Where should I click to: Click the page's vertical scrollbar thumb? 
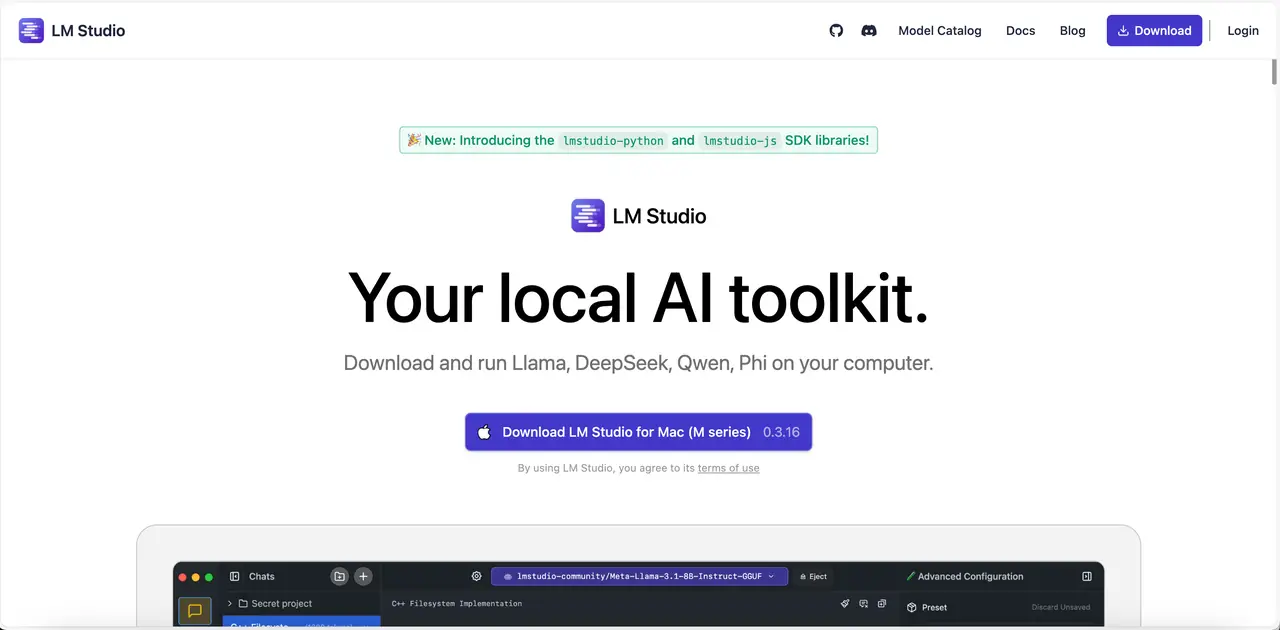point(1274,72)
